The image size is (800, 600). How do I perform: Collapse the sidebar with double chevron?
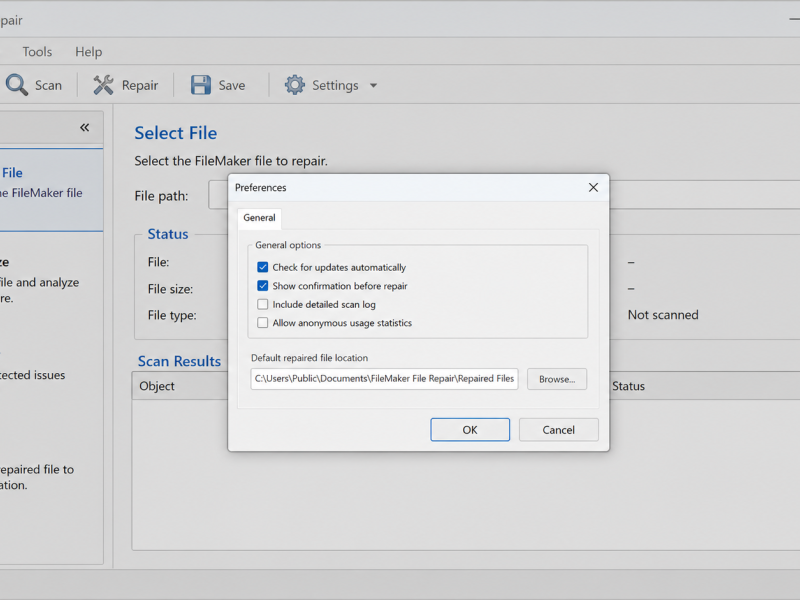click(85, 128)
